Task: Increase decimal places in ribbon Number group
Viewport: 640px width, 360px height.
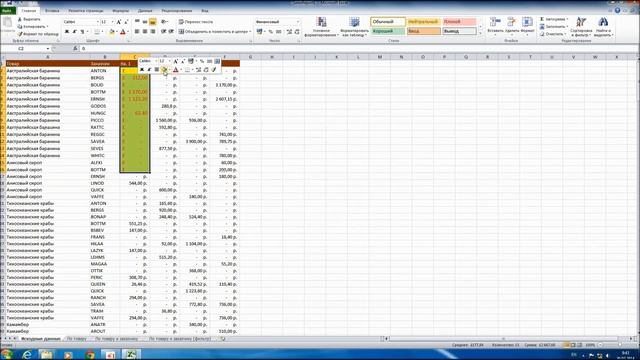Action: coord(289,31)
